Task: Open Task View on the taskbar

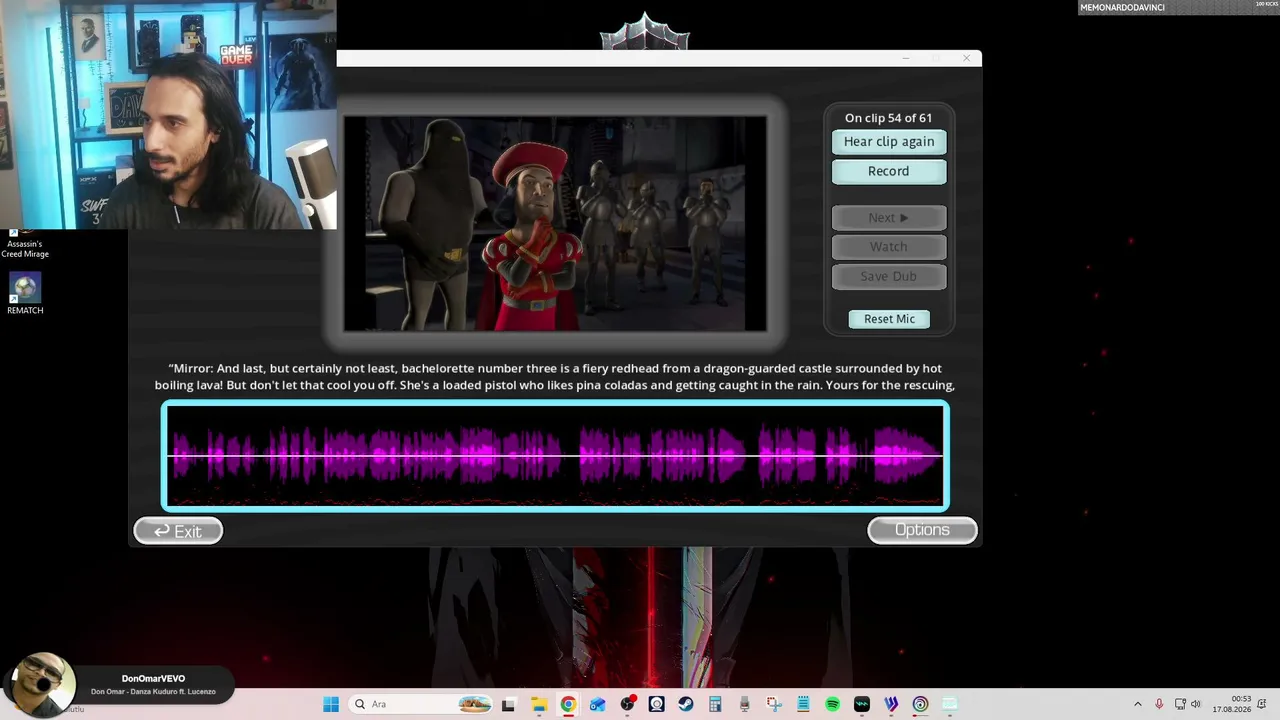Action: point(508,704)
